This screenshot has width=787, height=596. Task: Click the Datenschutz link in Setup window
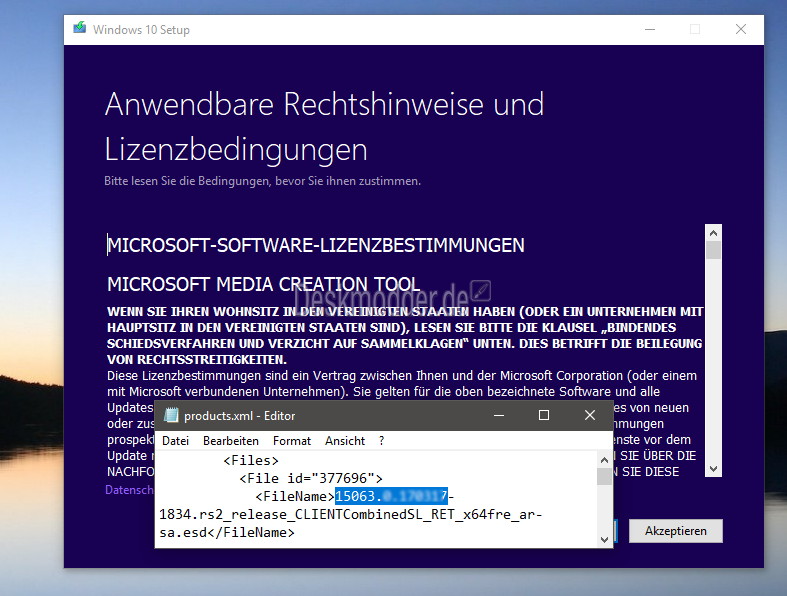[129, 490]
